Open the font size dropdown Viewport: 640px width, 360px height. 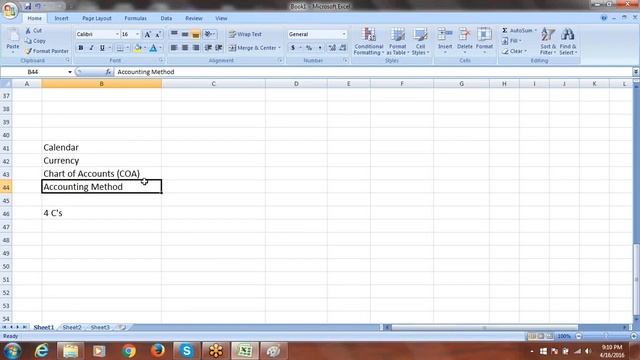(137, 34)
